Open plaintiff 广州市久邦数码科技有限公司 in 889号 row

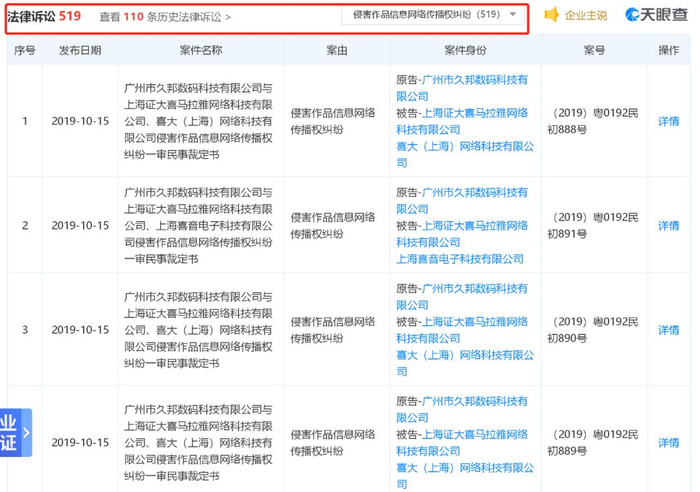462,409
